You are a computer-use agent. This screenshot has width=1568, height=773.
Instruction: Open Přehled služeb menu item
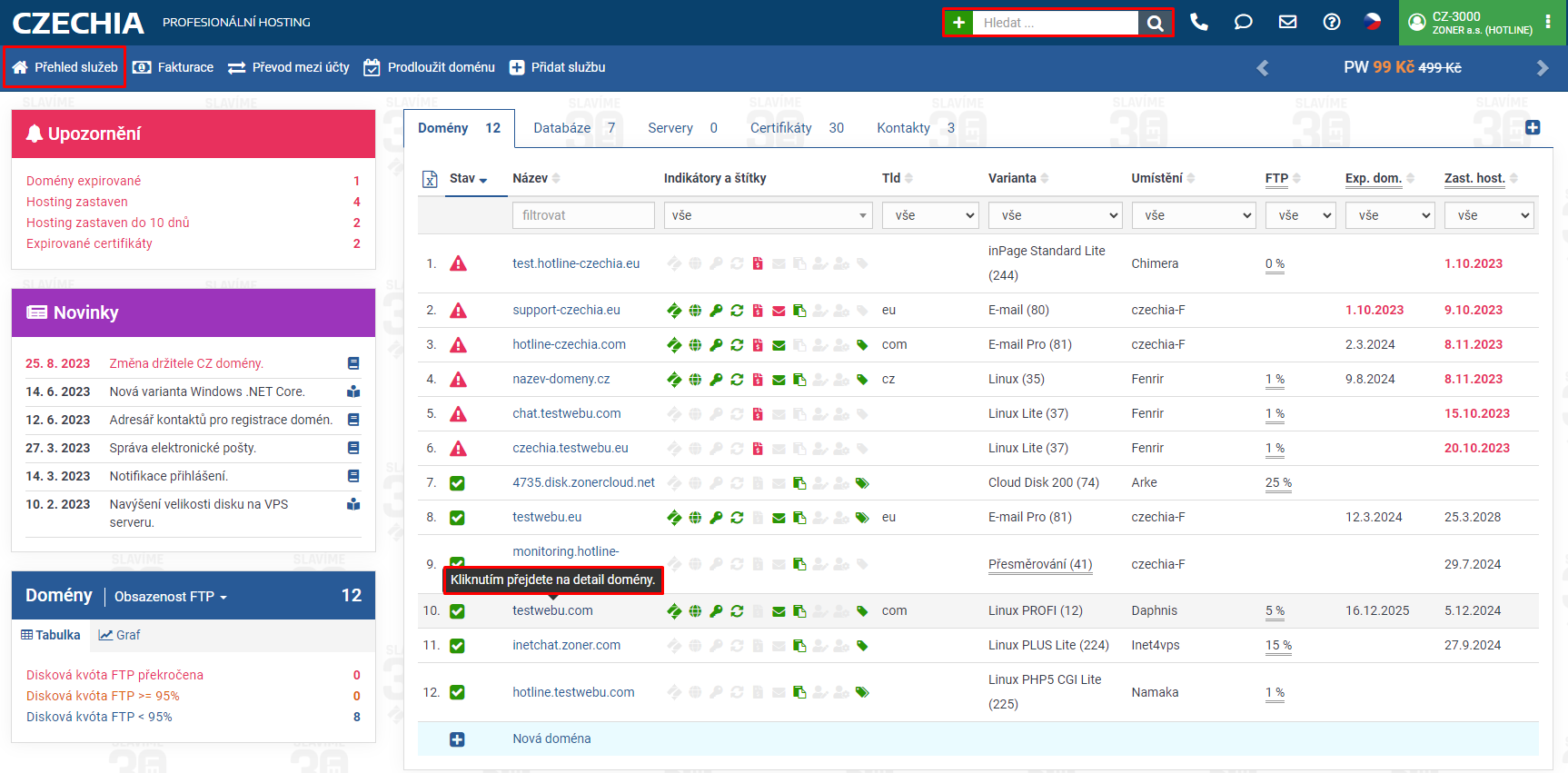pyautogui.click(x=65, y=67)
